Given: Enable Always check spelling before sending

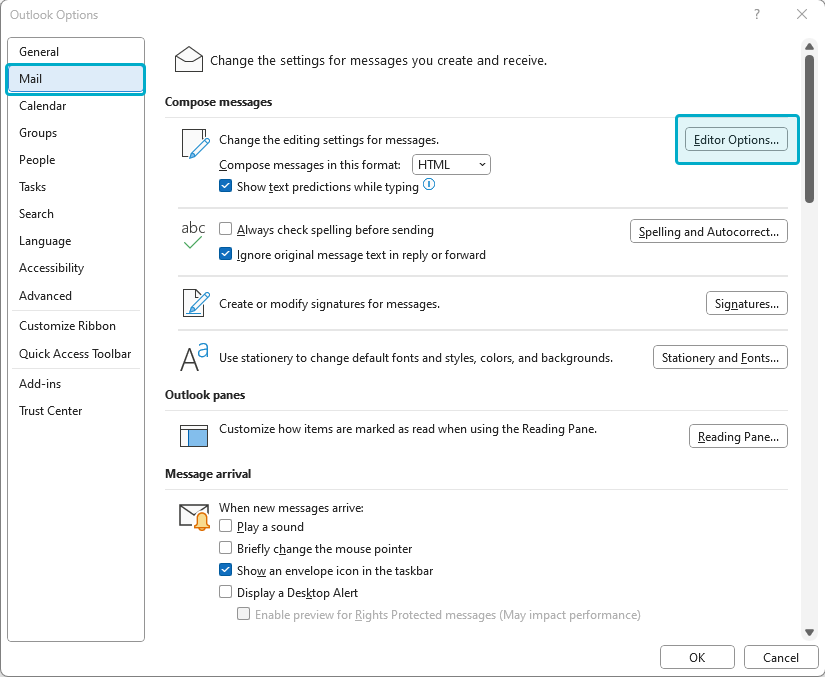Looking at the screenshot, I should coord(225,229).
